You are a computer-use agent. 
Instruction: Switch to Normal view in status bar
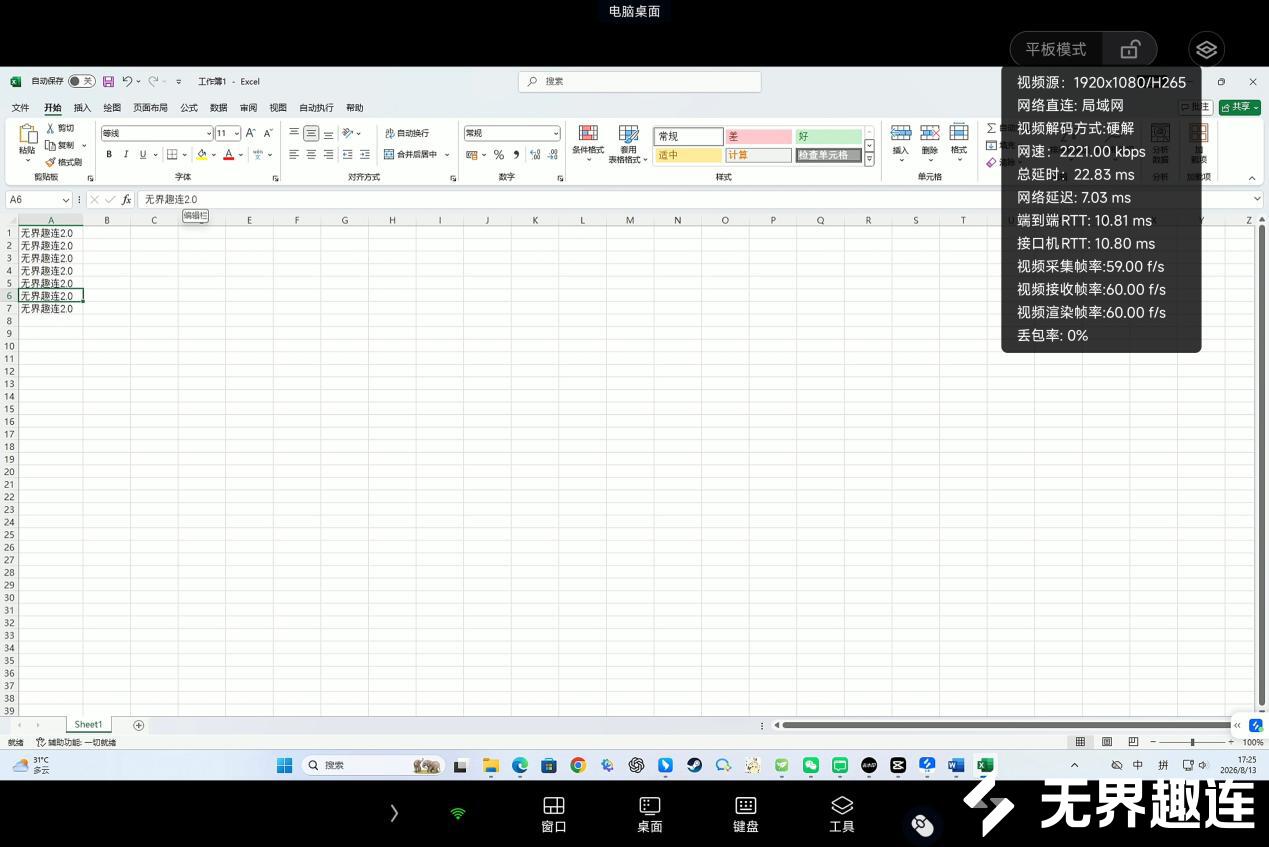1080,742
